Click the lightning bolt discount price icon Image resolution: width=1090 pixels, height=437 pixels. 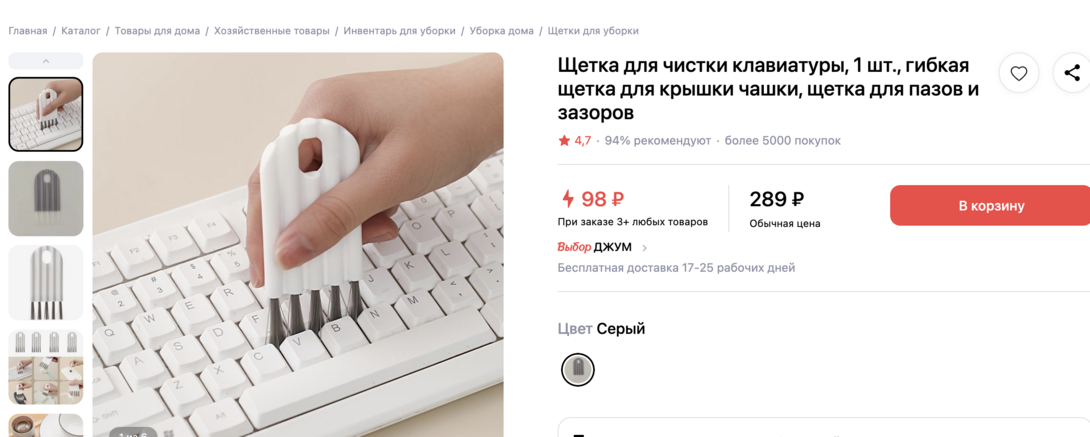coord(568,199)
